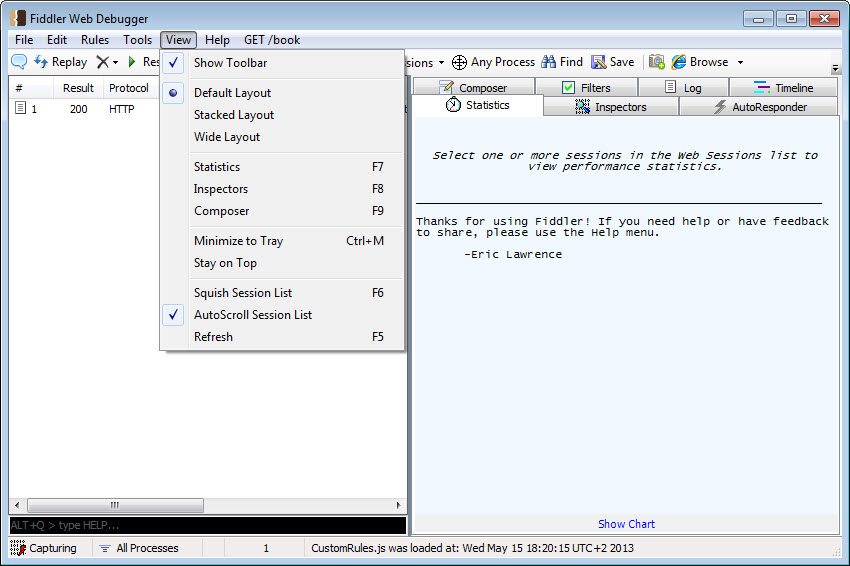
Task: Click the Composer tab pencil icon
Action: click(446, 87)
